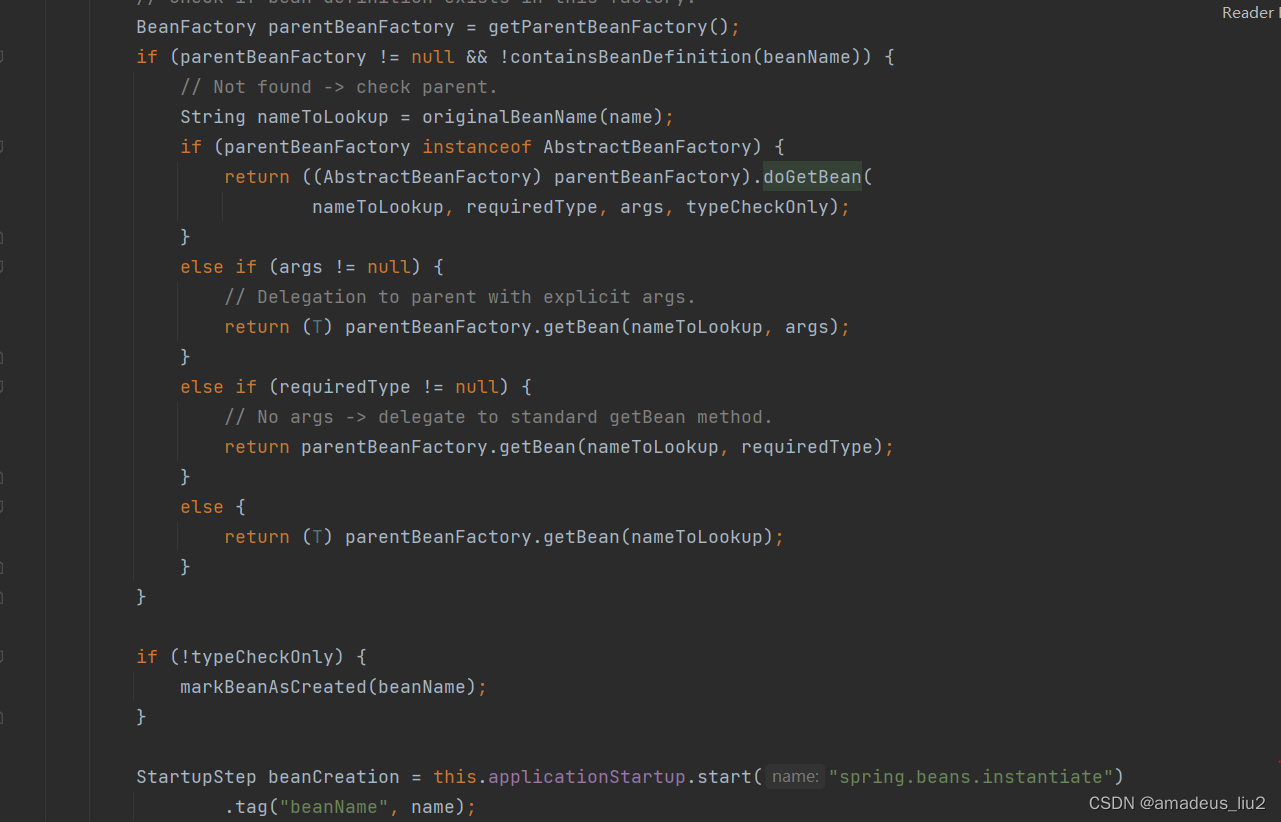
Task: Click the (T) cast before getBean(nameToLookup, args)
Action: pos(317,327)
